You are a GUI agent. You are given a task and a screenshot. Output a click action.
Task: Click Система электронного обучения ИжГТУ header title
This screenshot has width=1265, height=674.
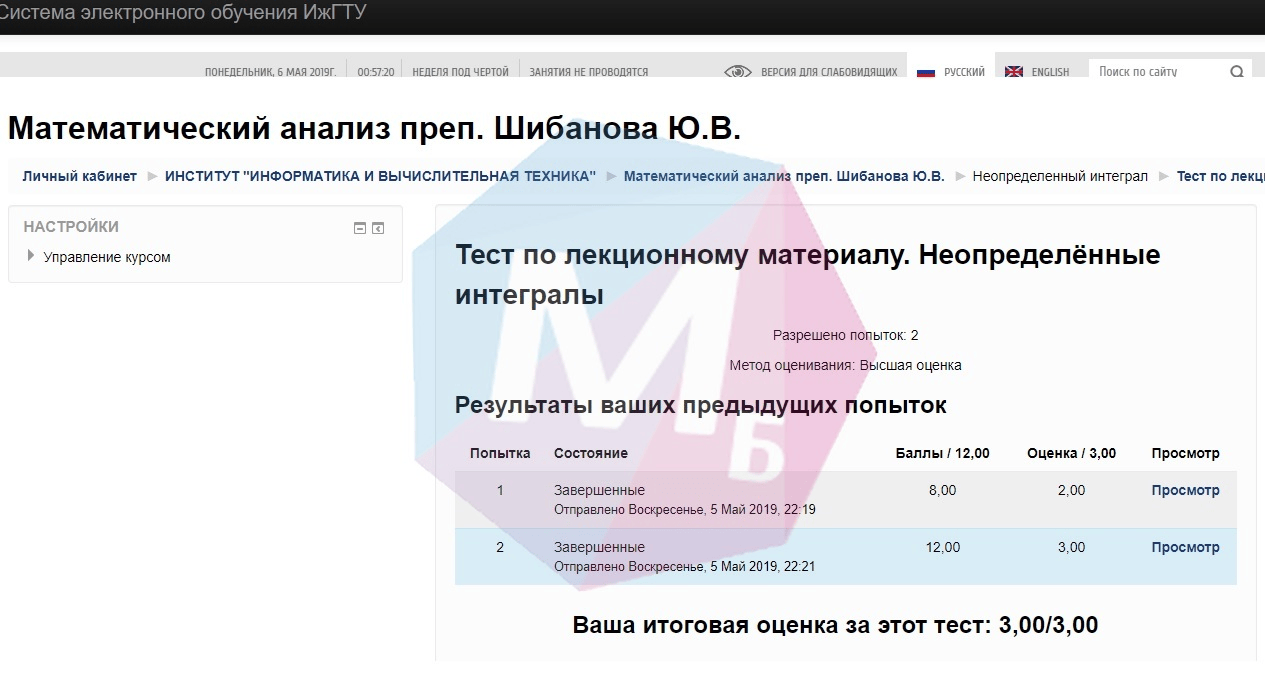click(x=183, y=13)
